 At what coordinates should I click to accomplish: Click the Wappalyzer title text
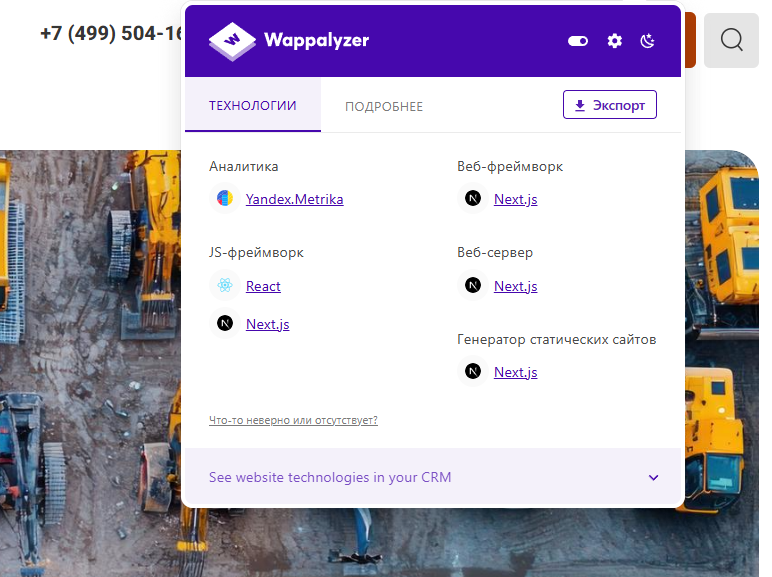pos(317,40)
